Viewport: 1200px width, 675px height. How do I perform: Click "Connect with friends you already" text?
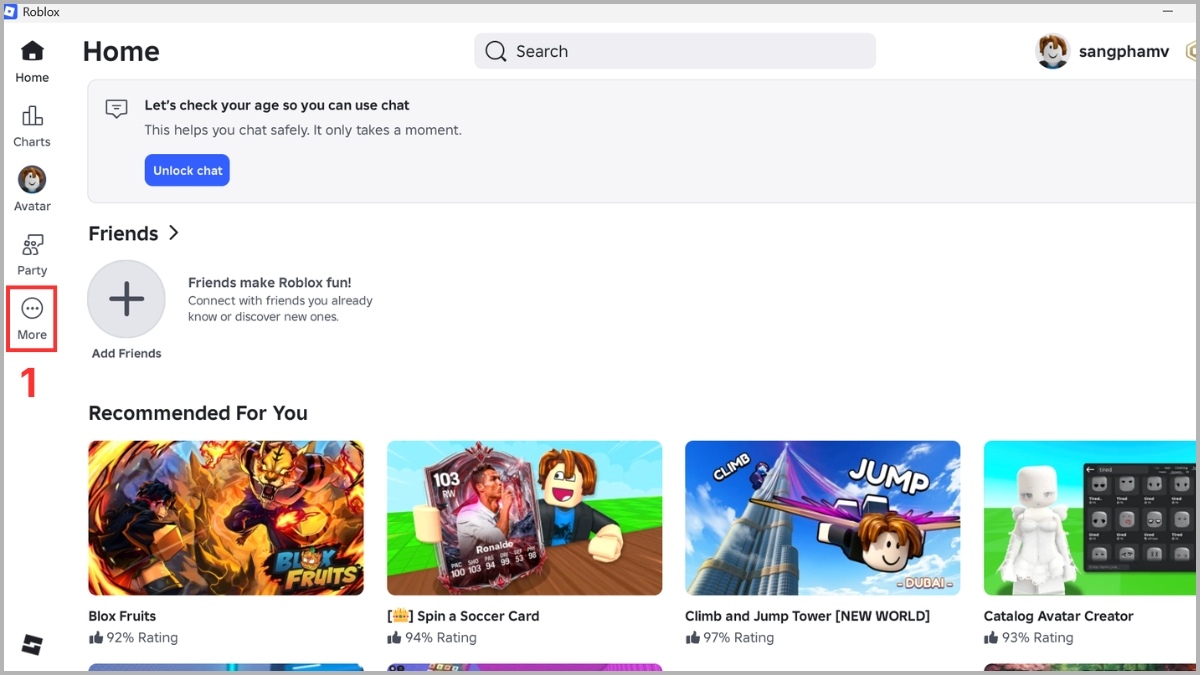280,300
